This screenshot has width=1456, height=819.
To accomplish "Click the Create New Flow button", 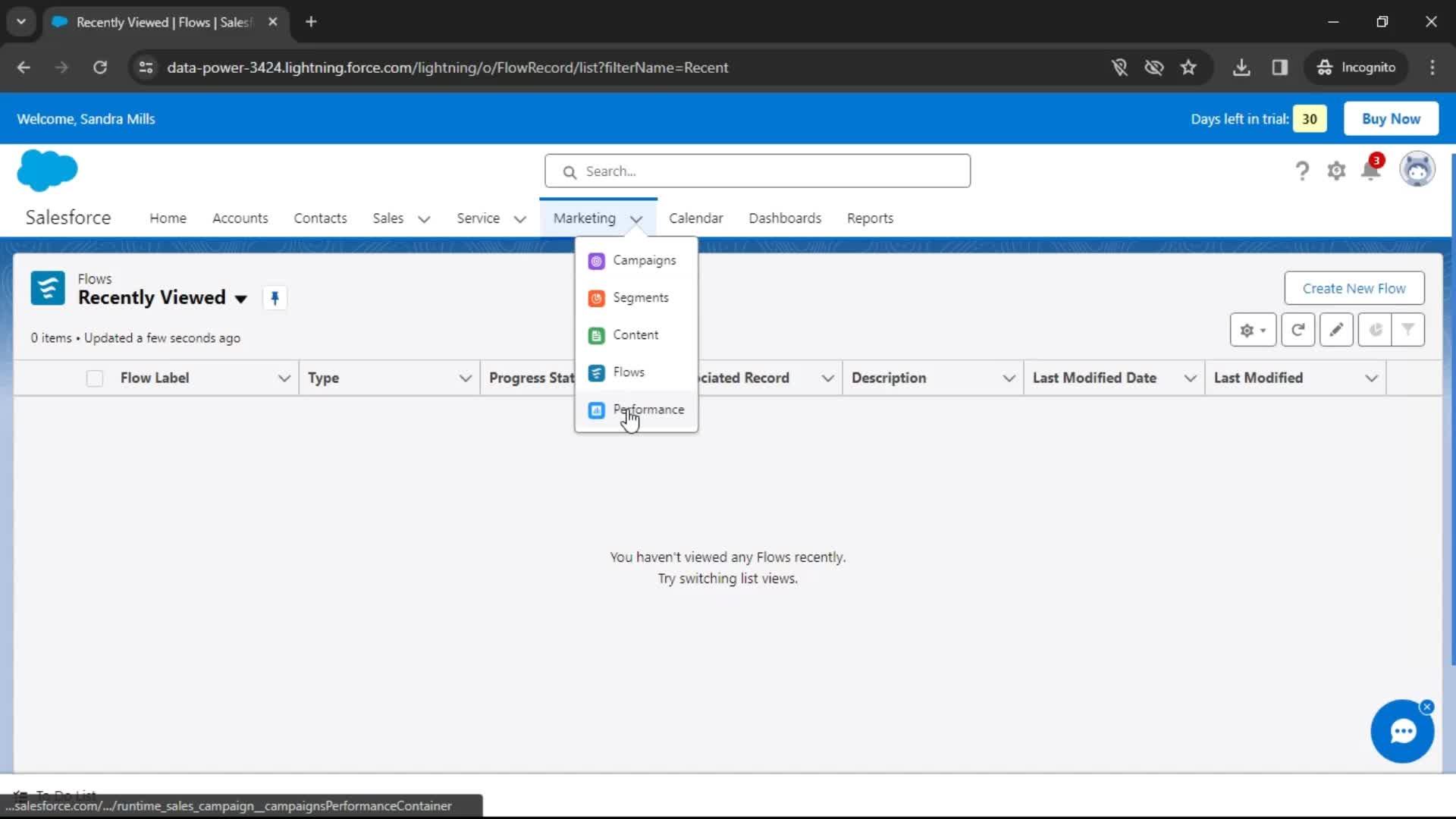I will (x=1354, y=288).
